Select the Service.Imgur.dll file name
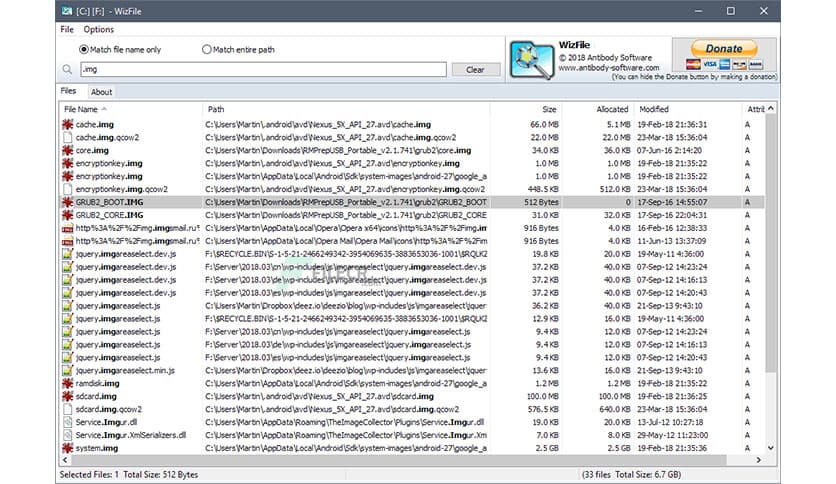 [106, 422]
